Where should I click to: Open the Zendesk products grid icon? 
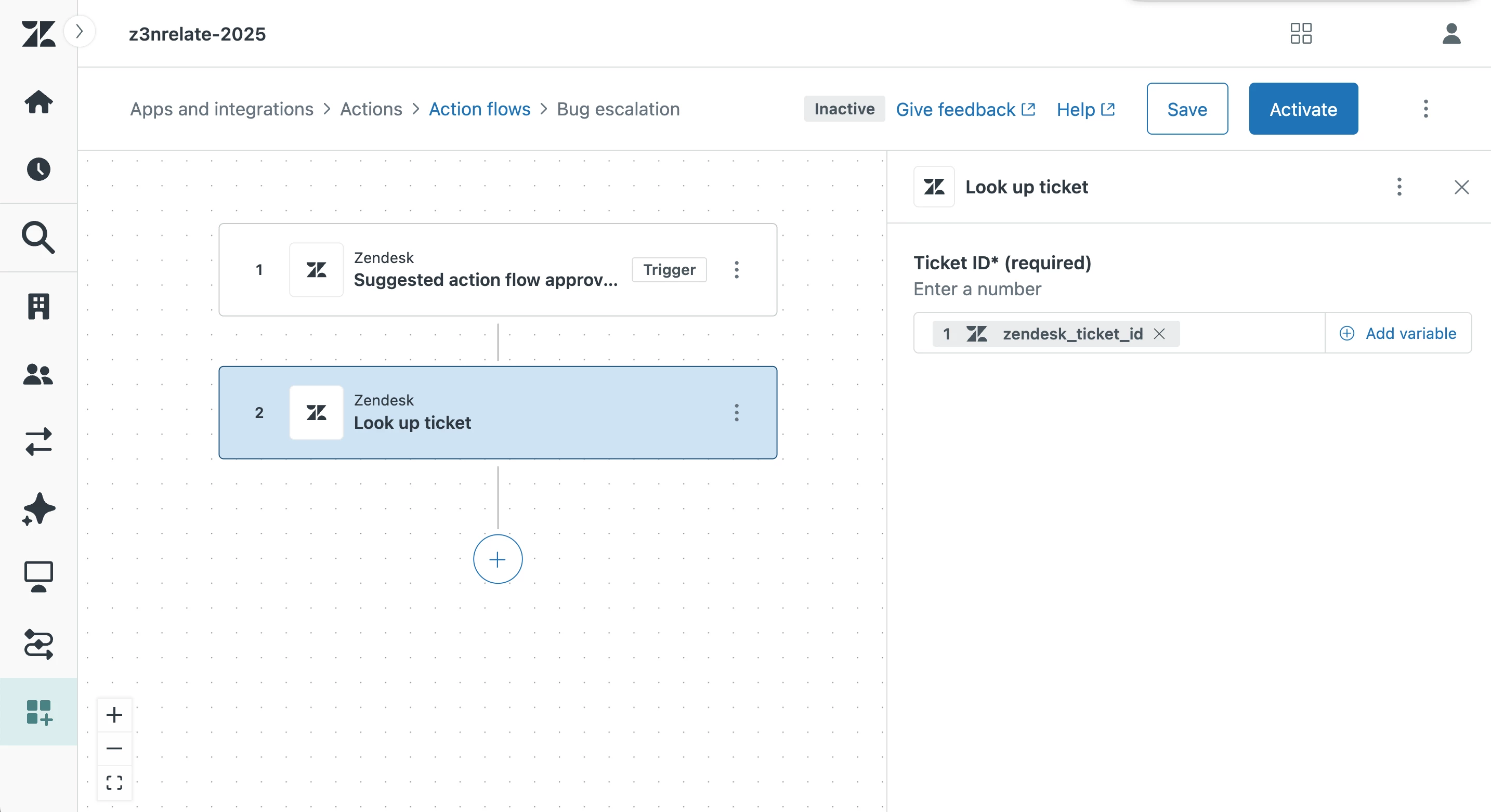coord(1301,34)
